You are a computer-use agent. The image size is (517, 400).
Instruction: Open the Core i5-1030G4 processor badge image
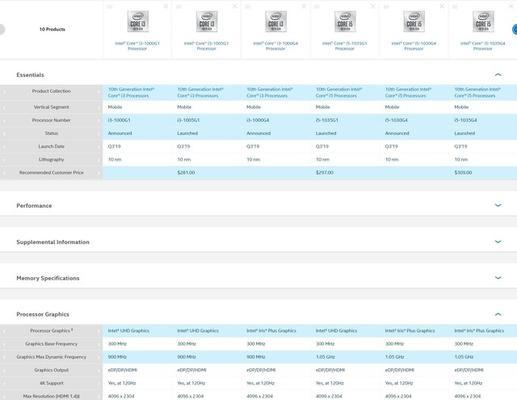coord(414,21)
